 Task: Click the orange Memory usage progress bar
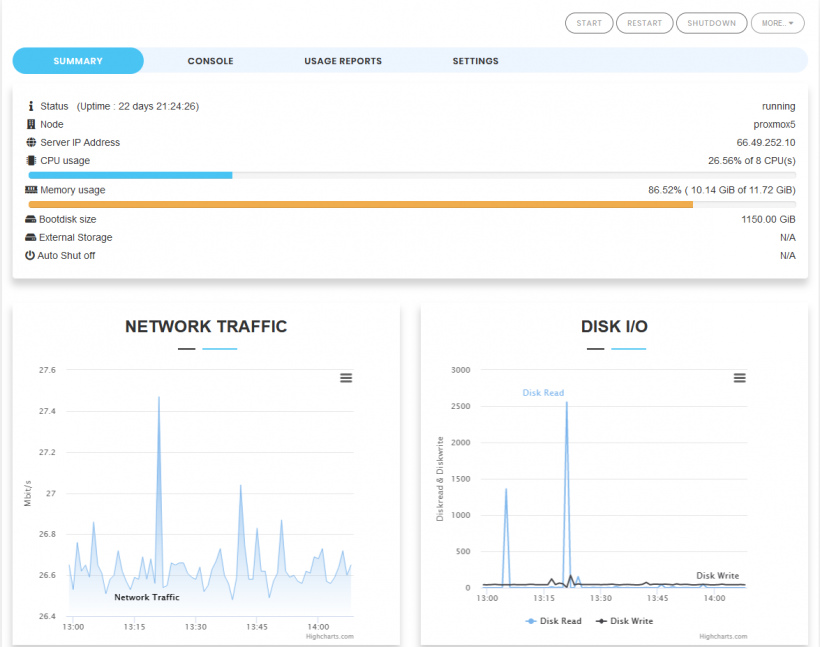pos(360,204)
